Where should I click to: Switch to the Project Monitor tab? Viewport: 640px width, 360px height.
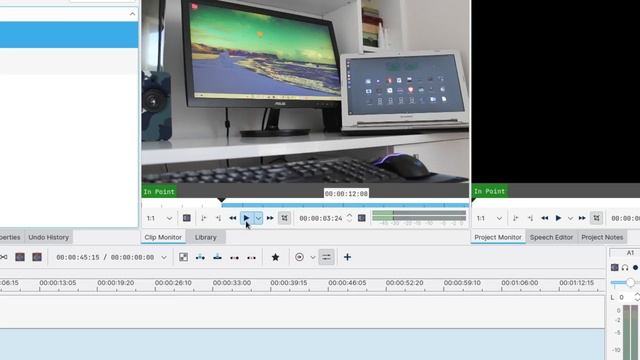(x=498, y=237)
